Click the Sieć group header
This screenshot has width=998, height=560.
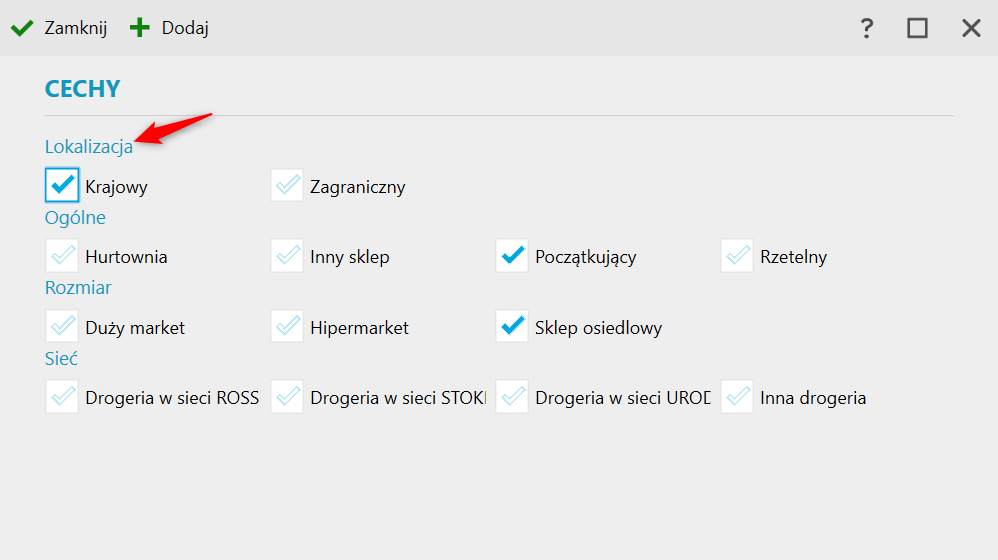pyautogui.click(x=61, y=358)
